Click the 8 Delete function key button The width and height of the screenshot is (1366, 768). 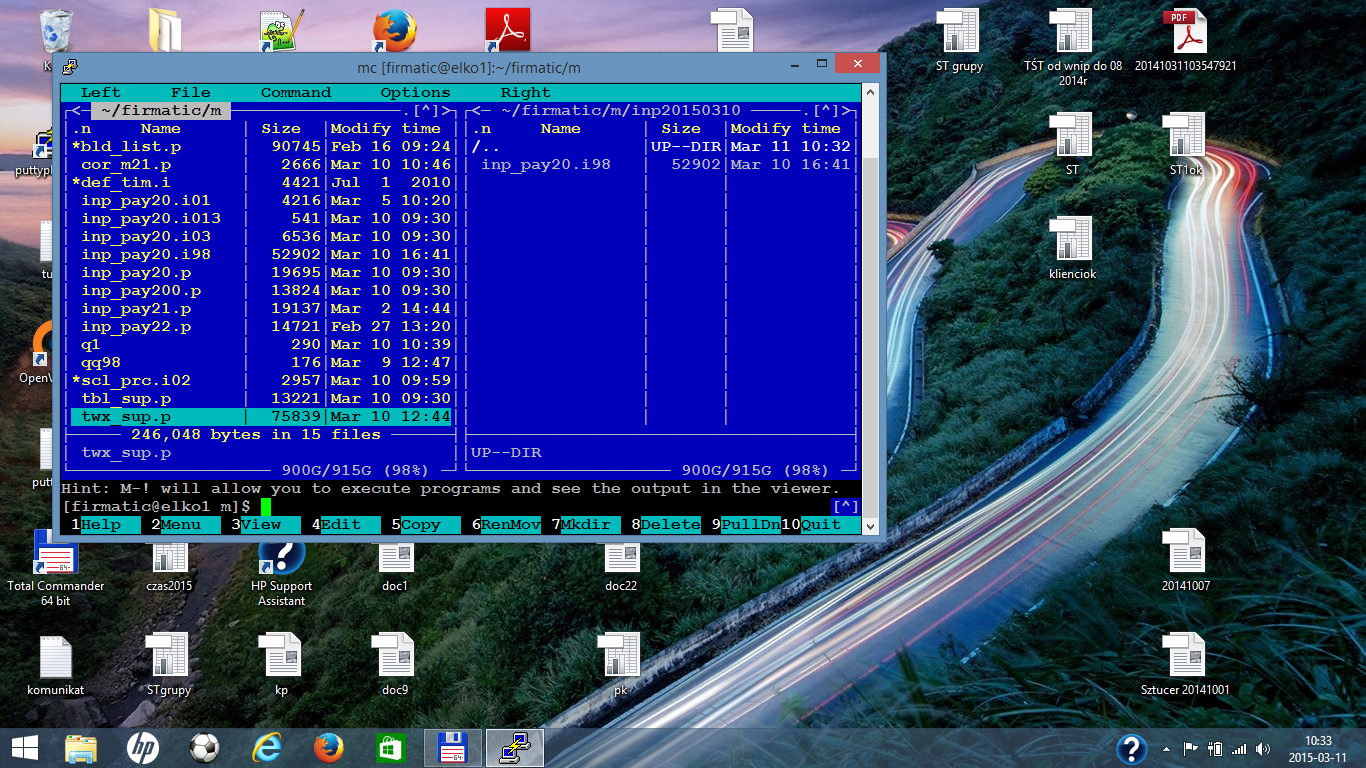click(670, 525)
